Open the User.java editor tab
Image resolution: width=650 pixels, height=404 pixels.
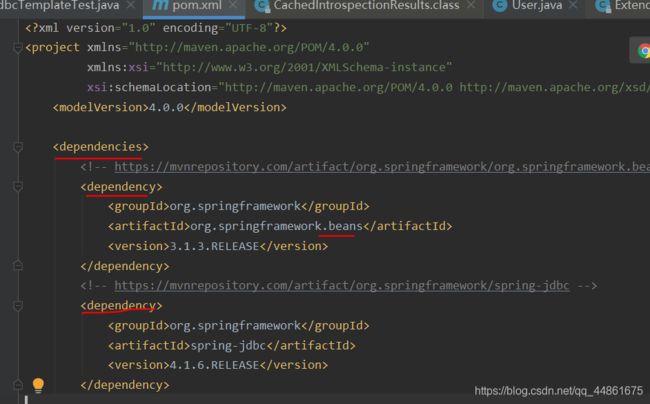click(x=537, y=6)
